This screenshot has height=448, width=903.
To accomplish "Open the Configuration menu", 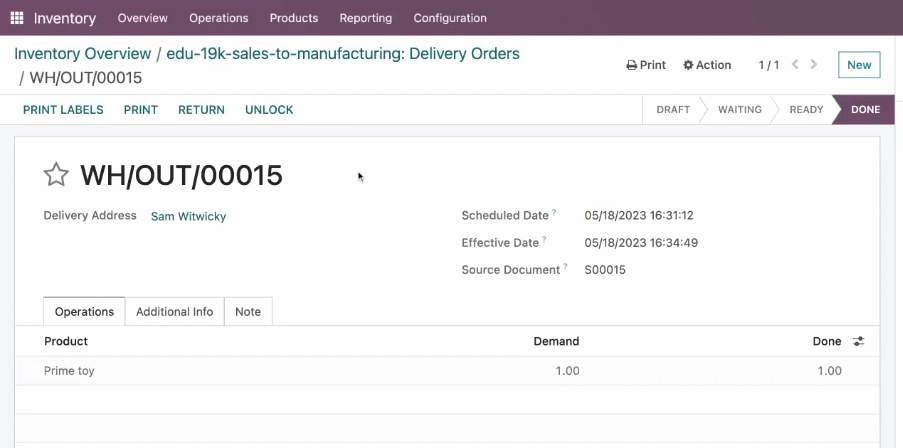I will [x=450, y=18].
